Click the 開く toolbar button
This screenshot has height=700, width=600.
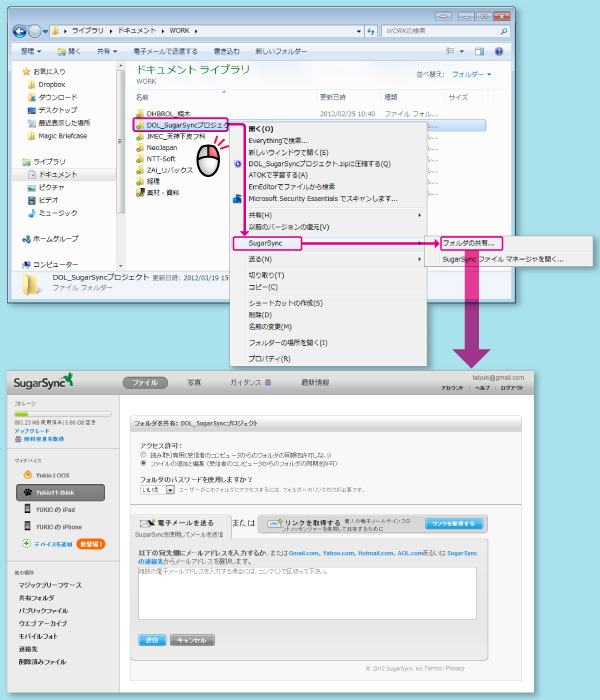point(69,51)
